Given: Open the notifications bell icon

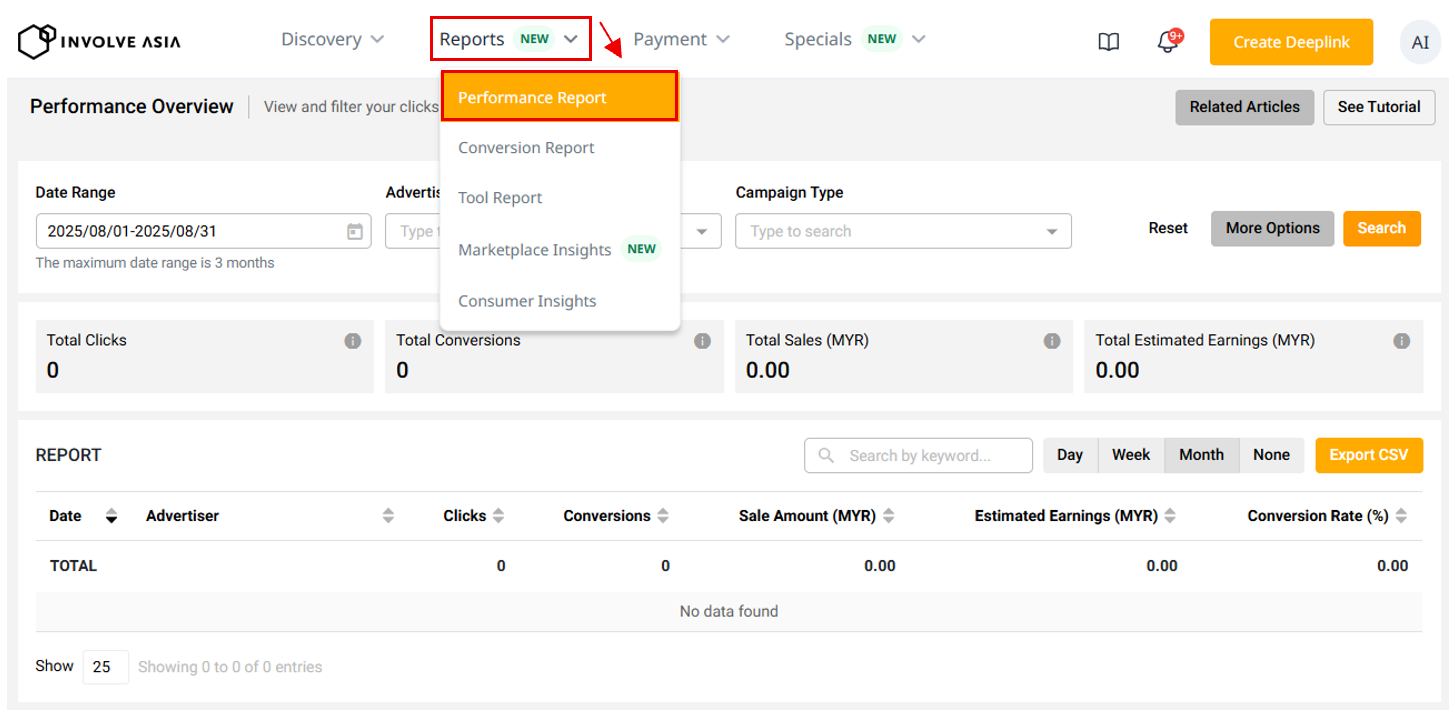Looking at the screenshot, I should coord(1166,42).
